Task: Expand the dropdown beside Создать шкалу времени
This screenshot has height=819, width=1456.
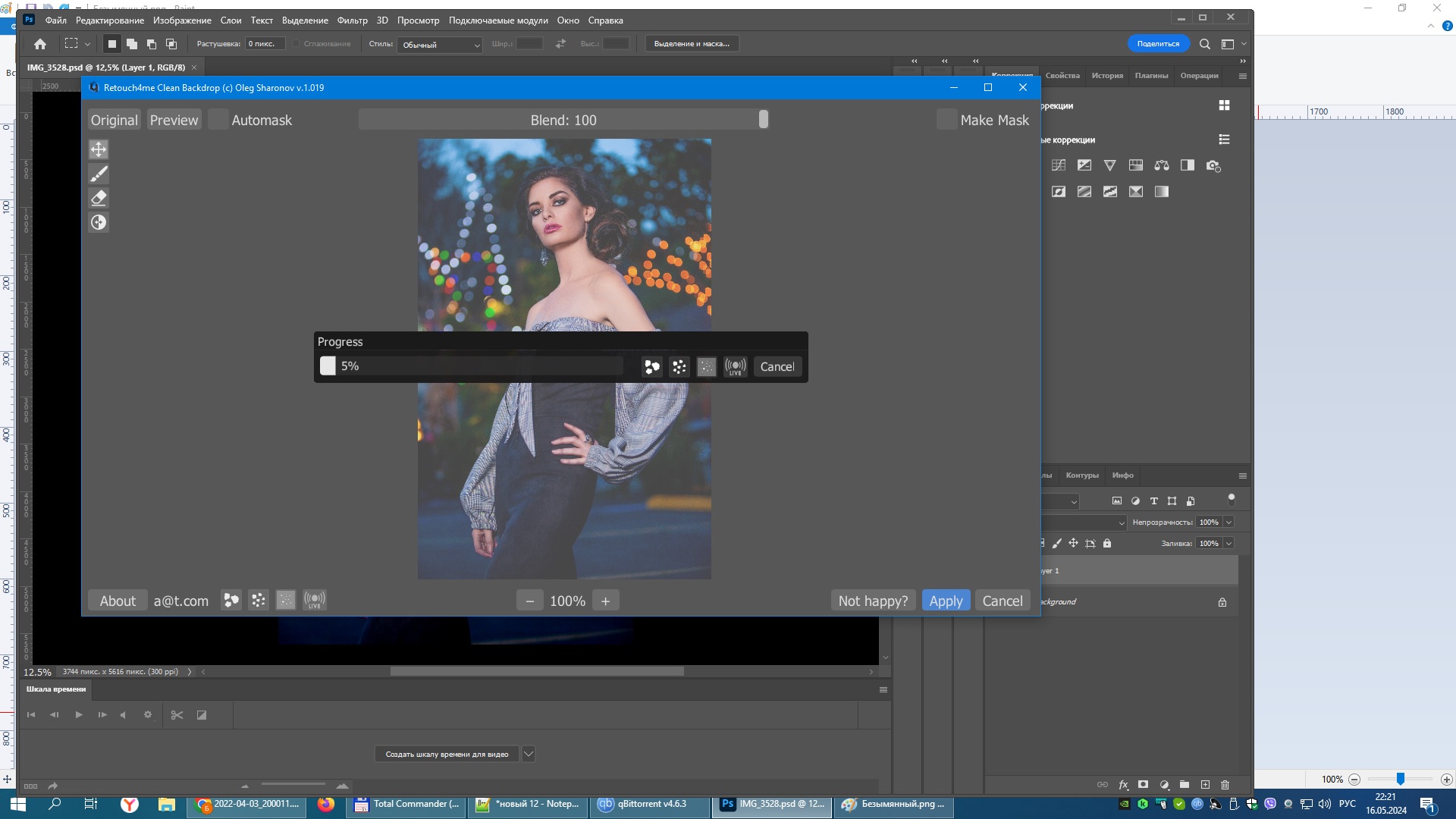Action: point(529,754)
